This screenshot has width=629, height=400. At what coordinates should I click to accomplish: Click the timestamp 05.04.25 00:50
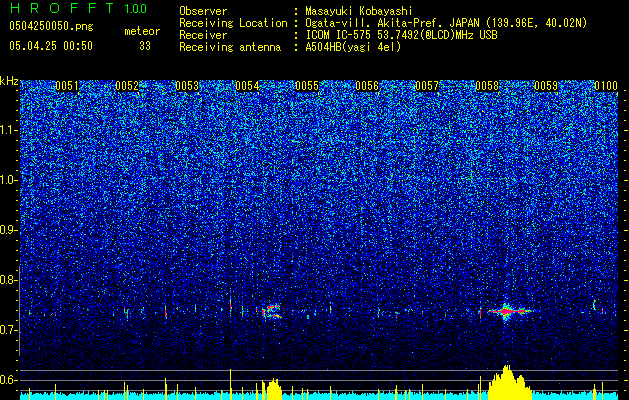pos(51,46)
